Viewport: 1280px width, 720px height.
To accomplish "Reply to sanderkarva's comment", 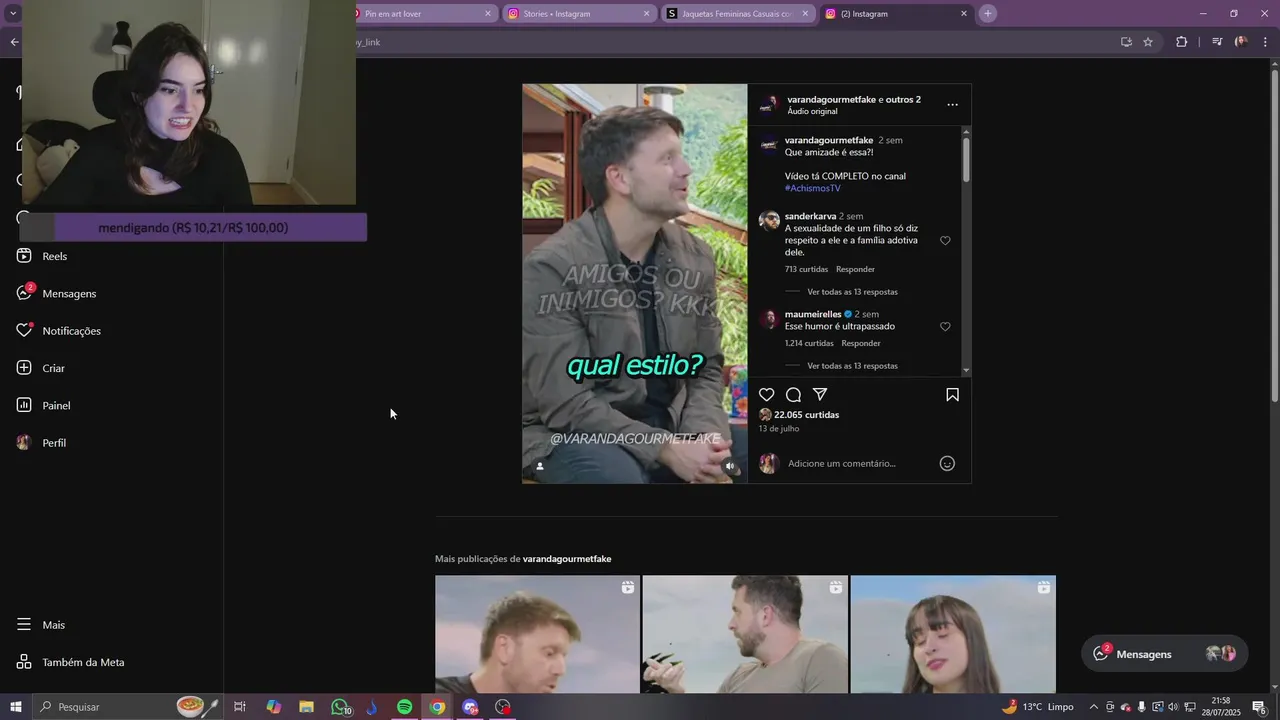I will pyautogui.click(x=855, y=269).
